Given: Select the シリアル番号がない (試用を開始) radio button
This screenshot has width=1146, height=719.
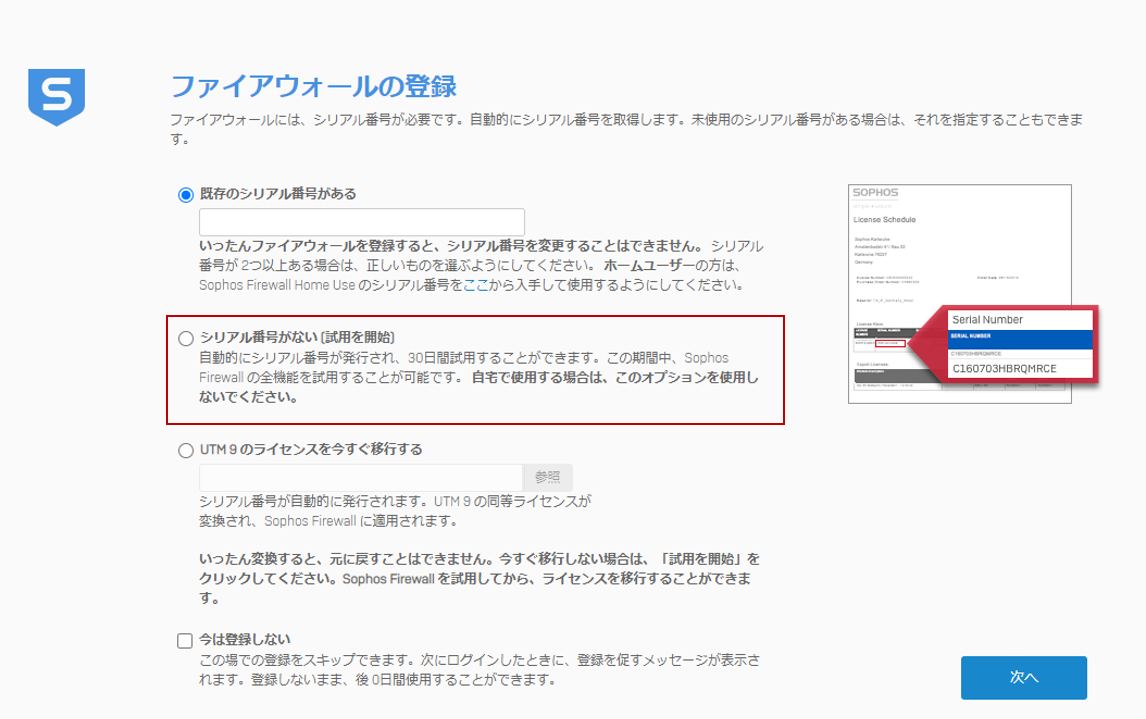Looking at the screenshot, I should click(186, 338).
